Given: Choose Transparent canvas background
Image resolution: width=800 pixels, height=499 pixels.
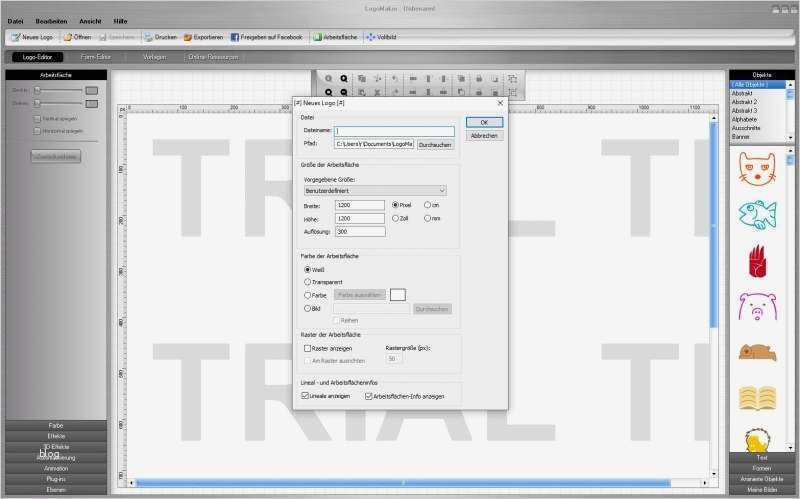Looking at the screenshot, I should click(x=308, y=282).
